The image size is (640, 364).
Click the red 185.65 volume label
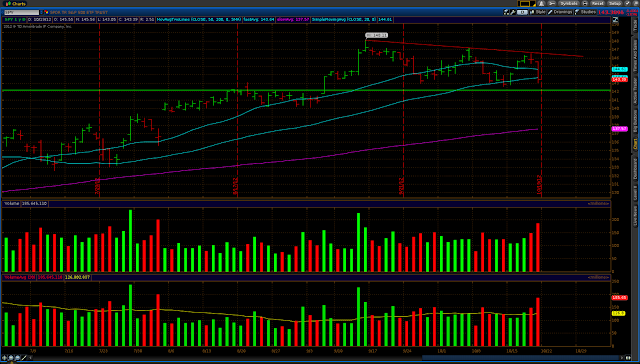point(619,298)
